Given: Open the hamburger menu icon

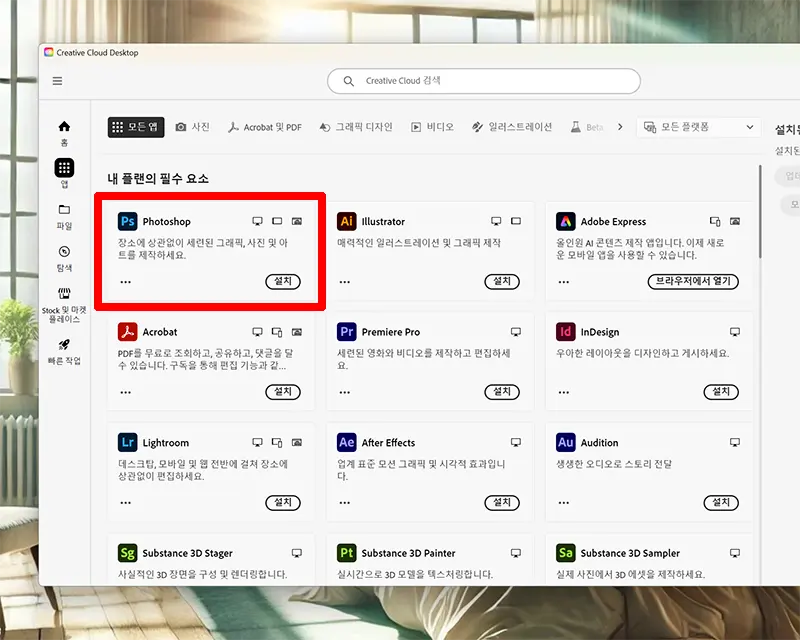Looking at the screenshot, I should 58,81.
